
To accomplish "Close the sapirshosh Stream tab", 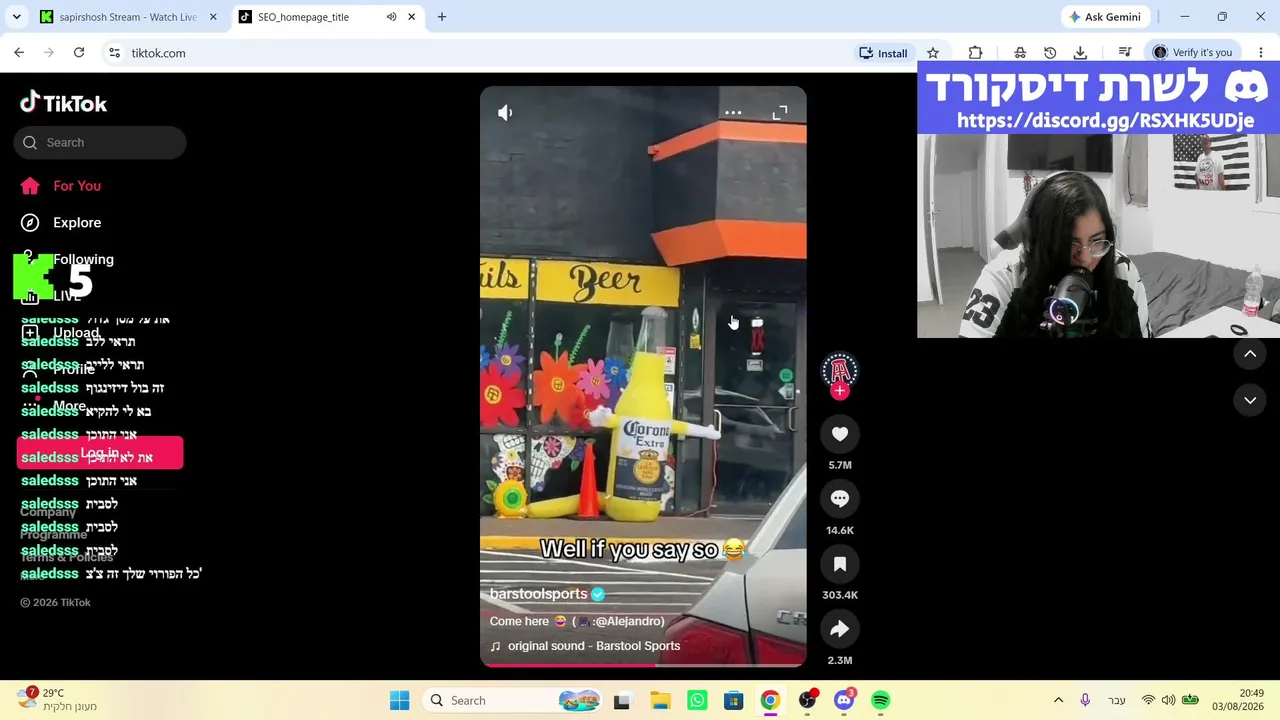I will coord(213,17).
